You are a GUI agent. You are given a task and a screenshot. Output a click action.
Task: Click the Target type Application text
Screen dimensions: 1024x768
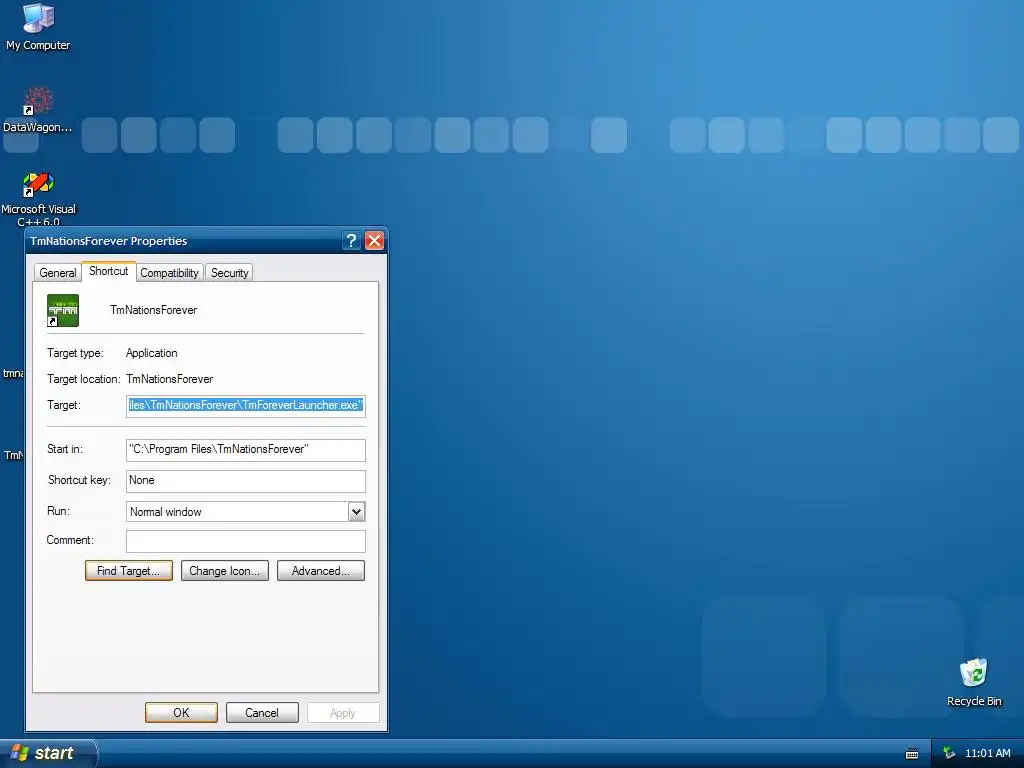coord(152,353)
